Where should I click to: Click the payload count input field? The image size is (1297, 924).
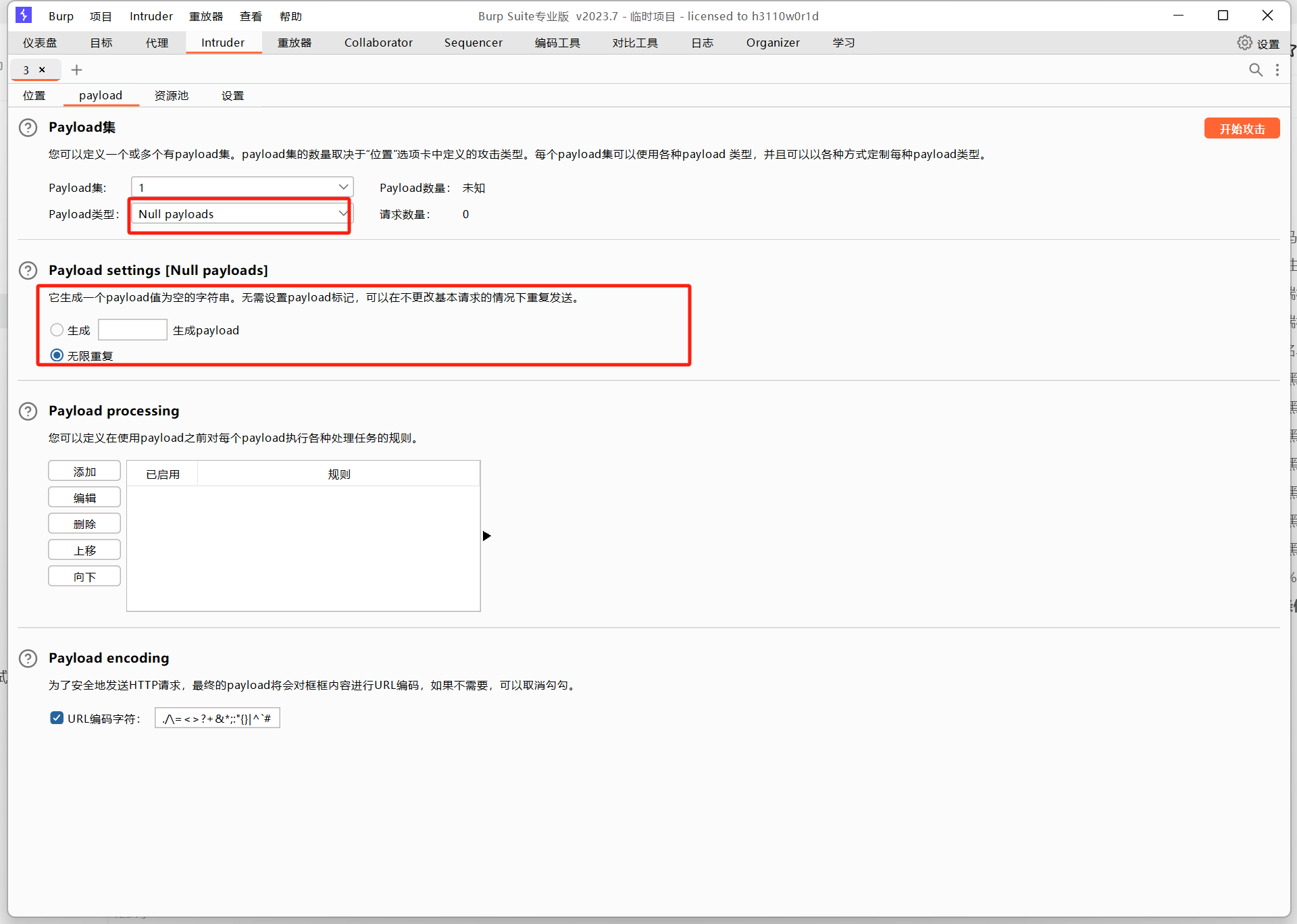[132, 330]
